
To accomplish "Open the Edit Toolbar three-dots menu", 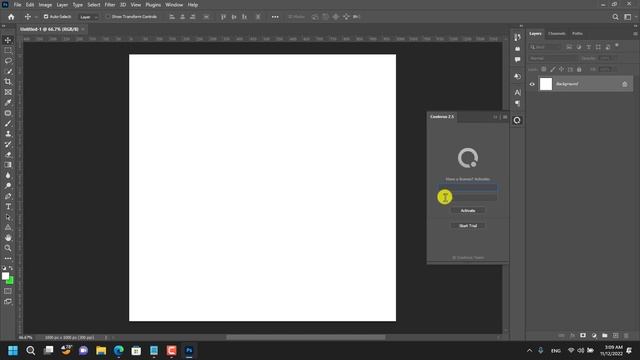I will (8, 258).
